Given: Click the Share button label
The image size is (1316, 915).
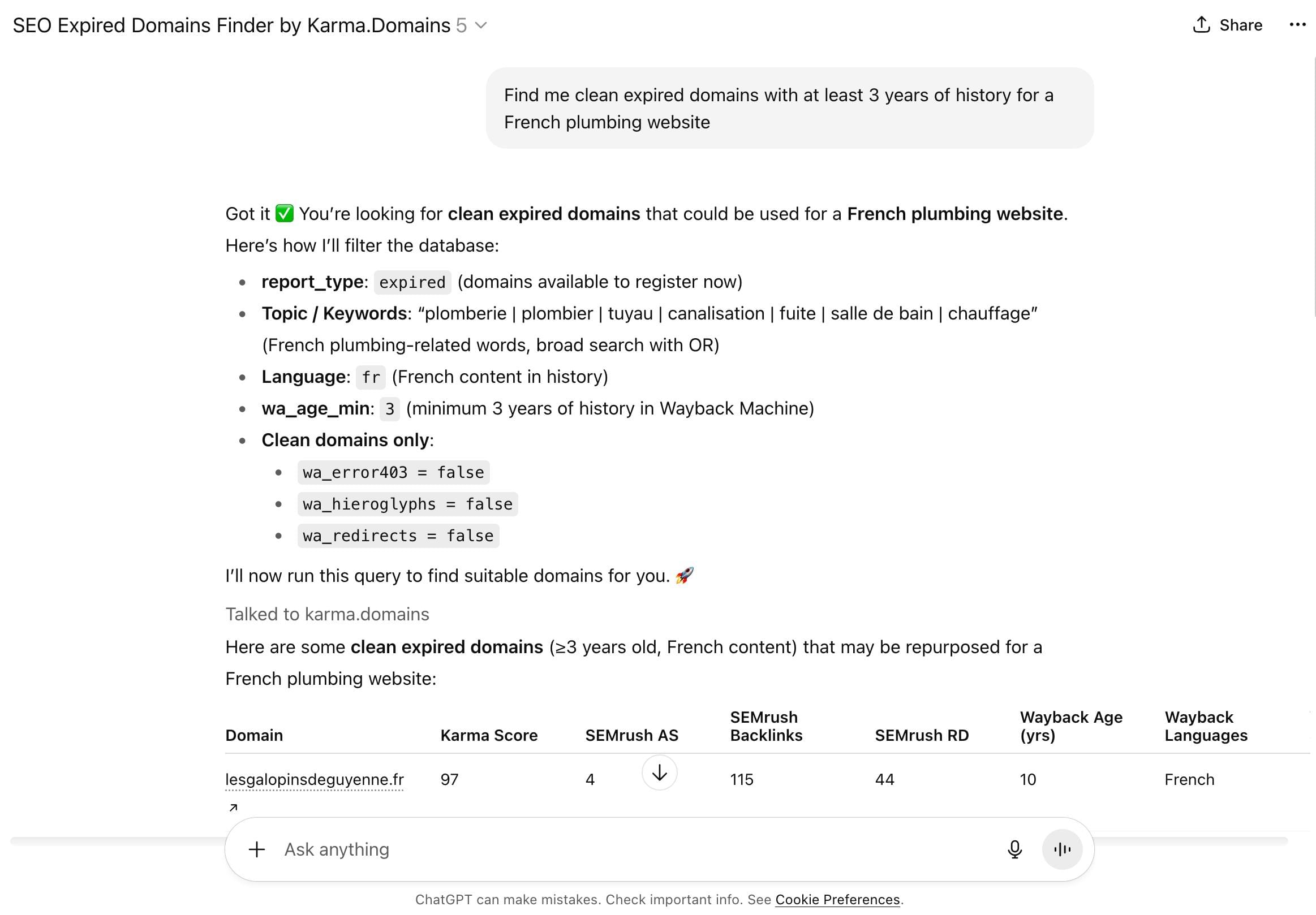Looking at the screenshot, I should pos(1240,25).
